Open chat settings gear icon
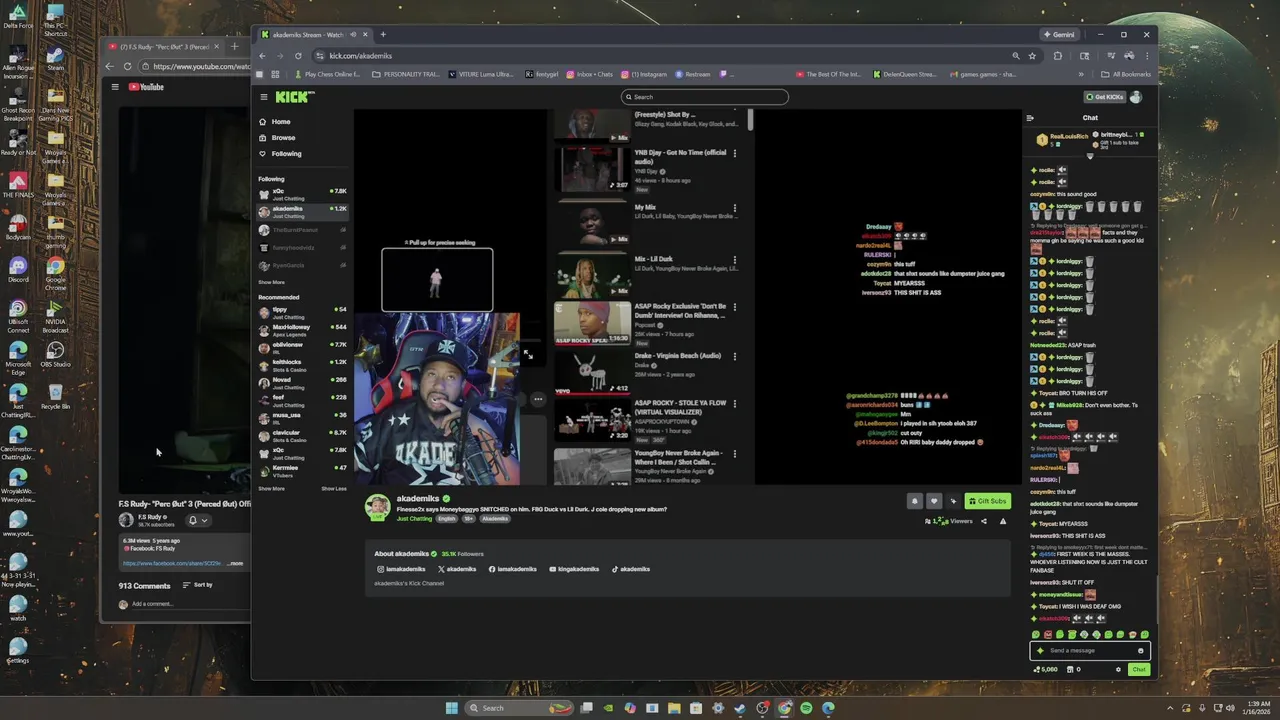Image resolution: width=1280 pixels, height=720 pixels. [x=1118, y=670]
